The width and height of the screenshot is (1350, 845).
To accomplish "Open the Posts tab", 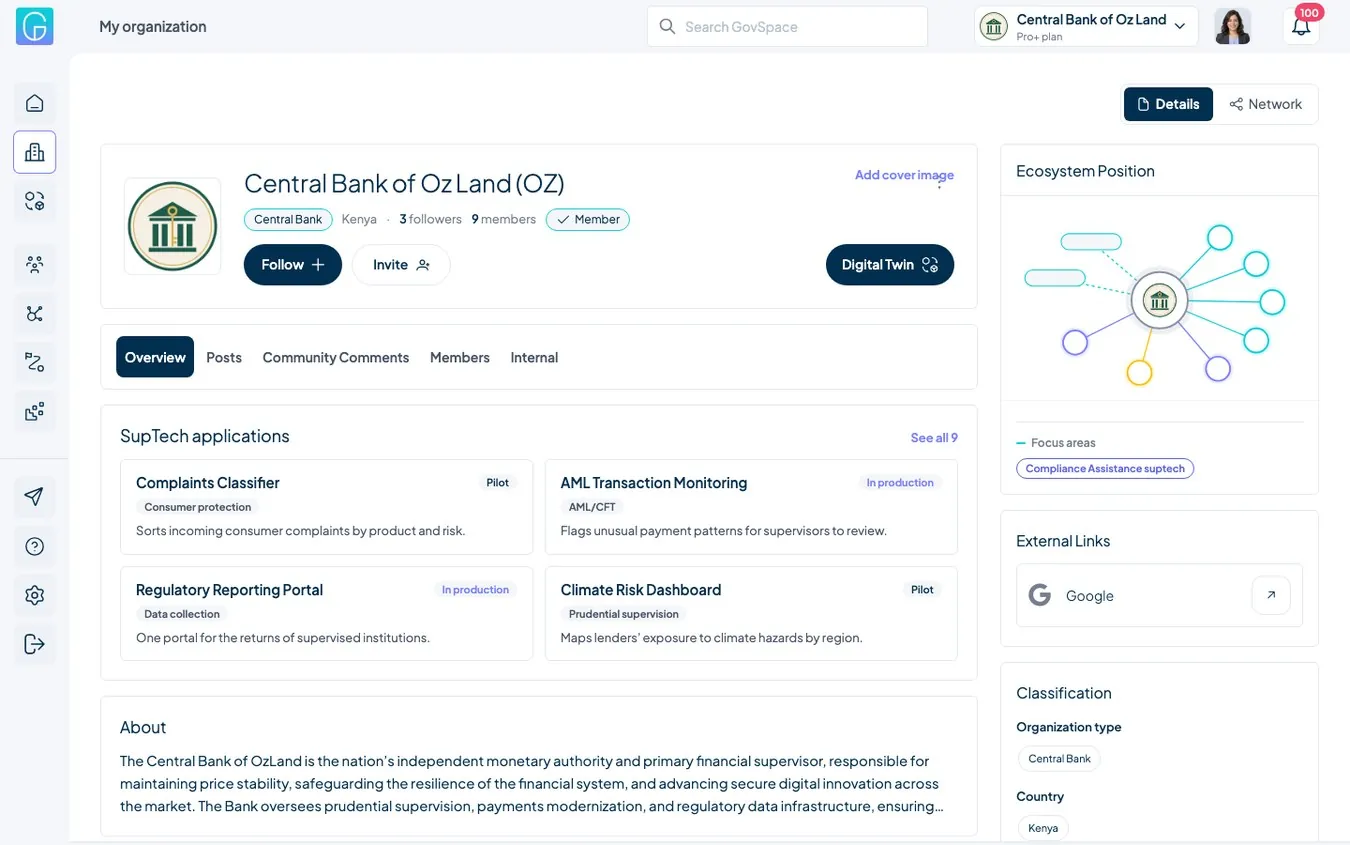I will point(224,357).
